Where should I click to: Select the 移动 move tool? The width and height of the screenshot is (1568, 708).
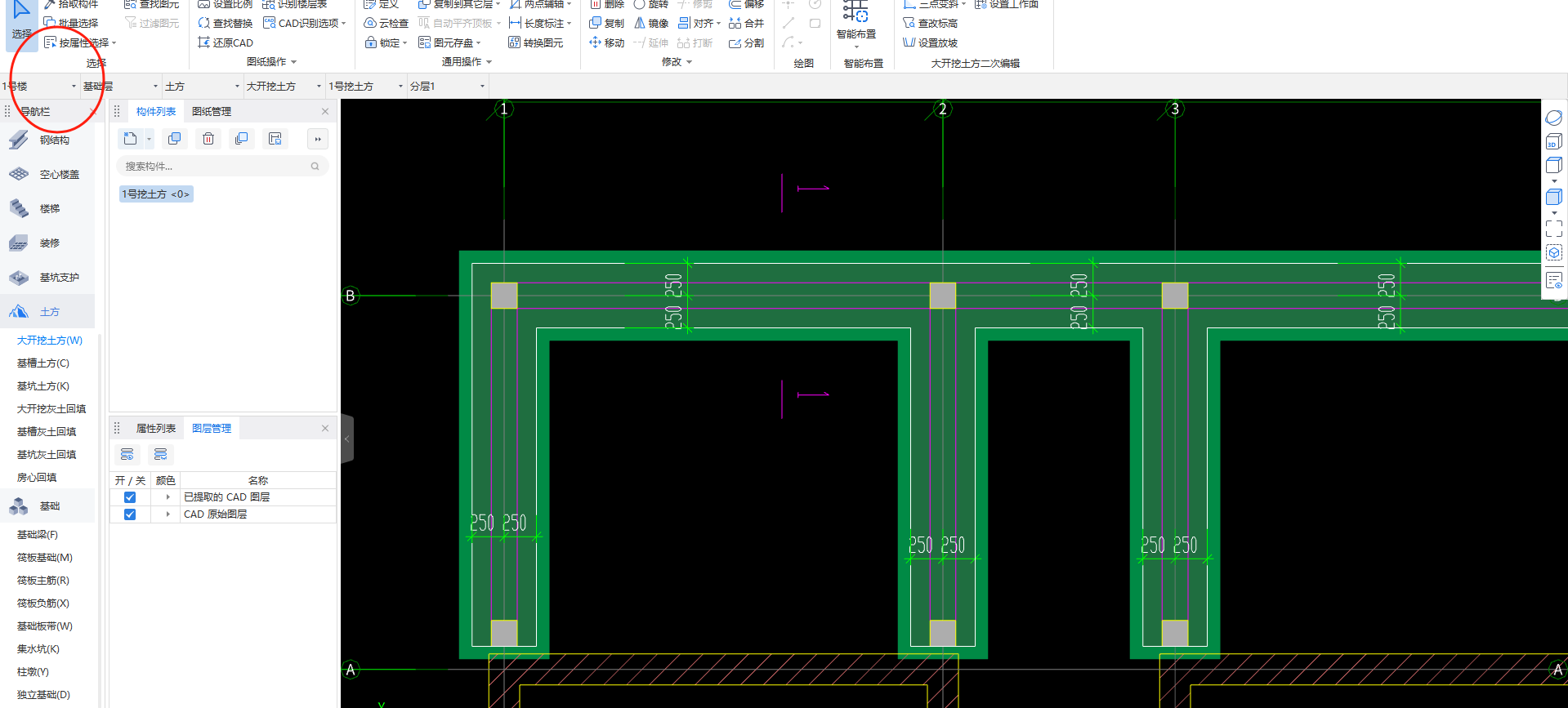pos(606,42)
